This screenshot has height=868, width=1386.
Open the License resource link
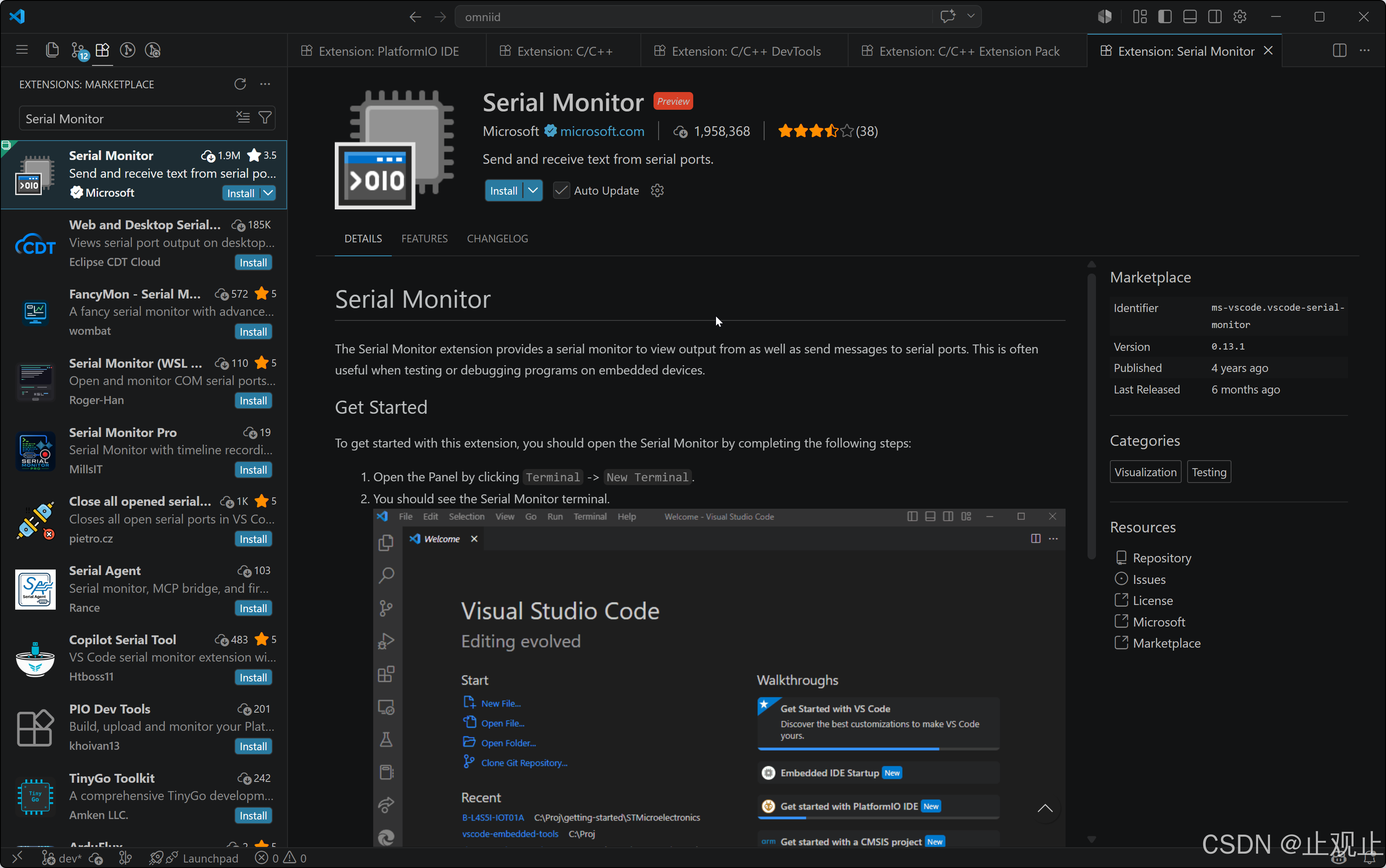click(1153, 600)
